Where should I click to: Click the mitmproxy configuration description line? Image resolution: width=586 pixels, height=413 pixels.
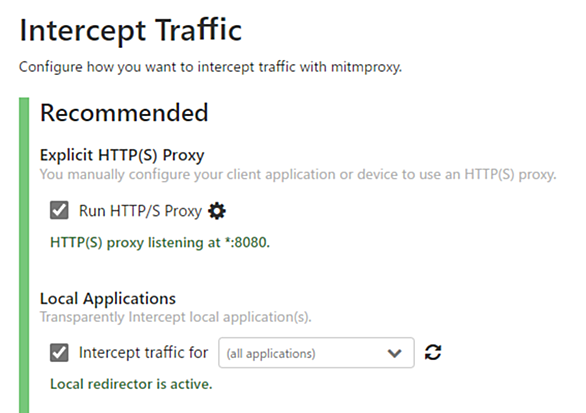click(x=210, y=67)
